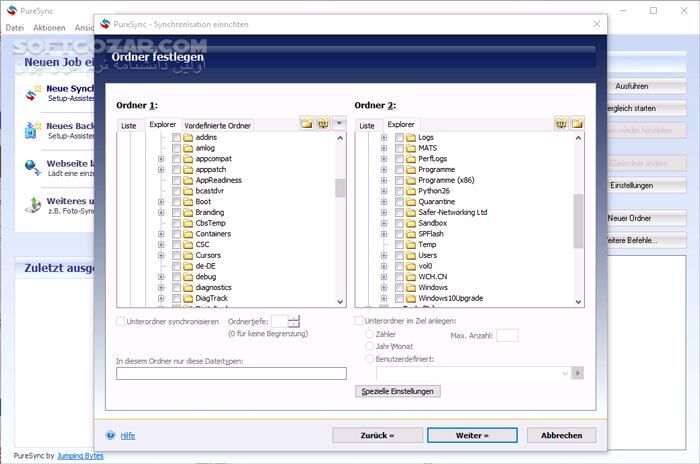Click Neues Backup icon in main window
The height and width of the screenshot is (464, 700).
click(32, 130)
